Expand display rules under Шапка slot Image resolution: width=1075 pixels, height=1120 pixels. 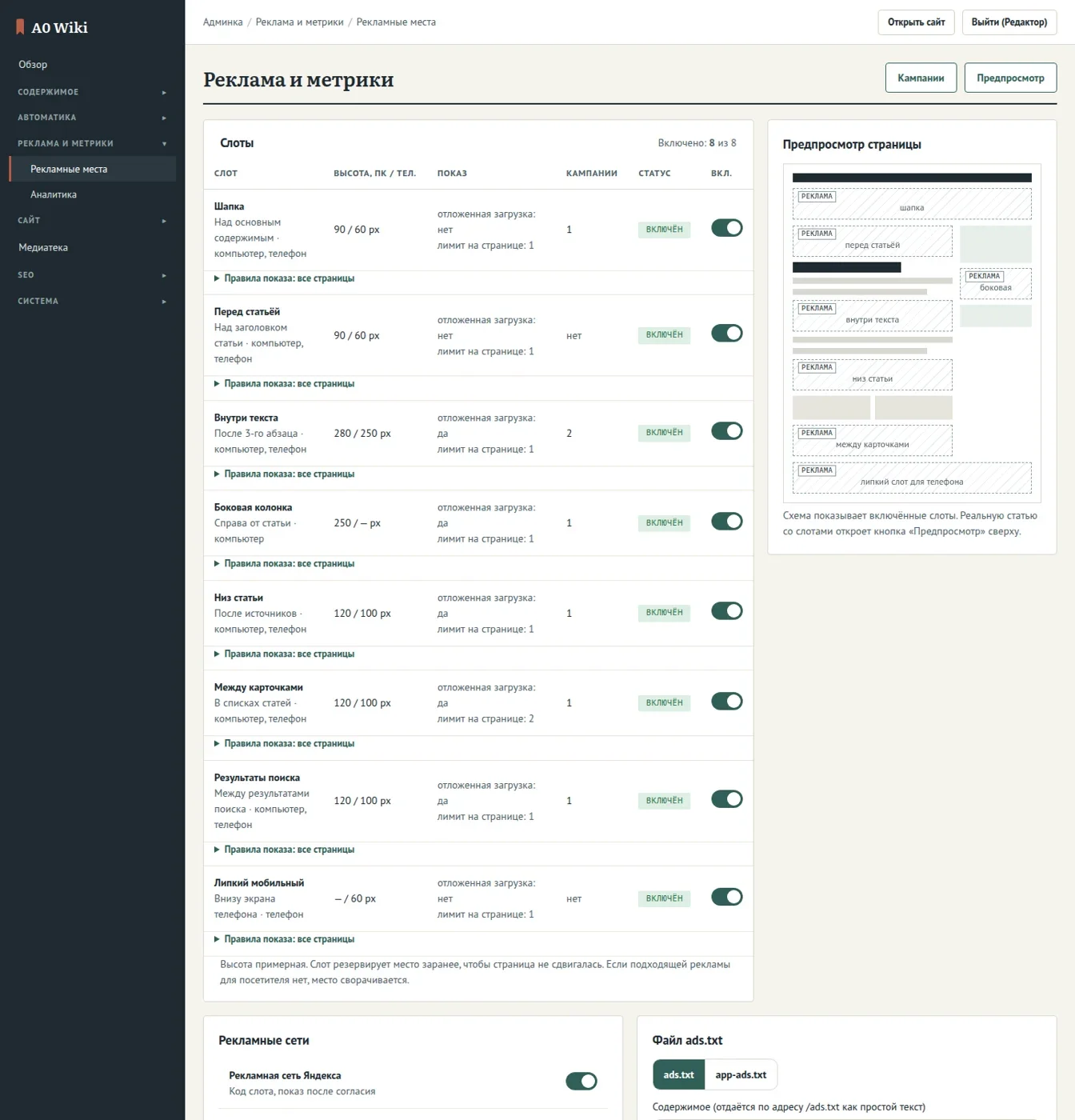click(284, 278)
